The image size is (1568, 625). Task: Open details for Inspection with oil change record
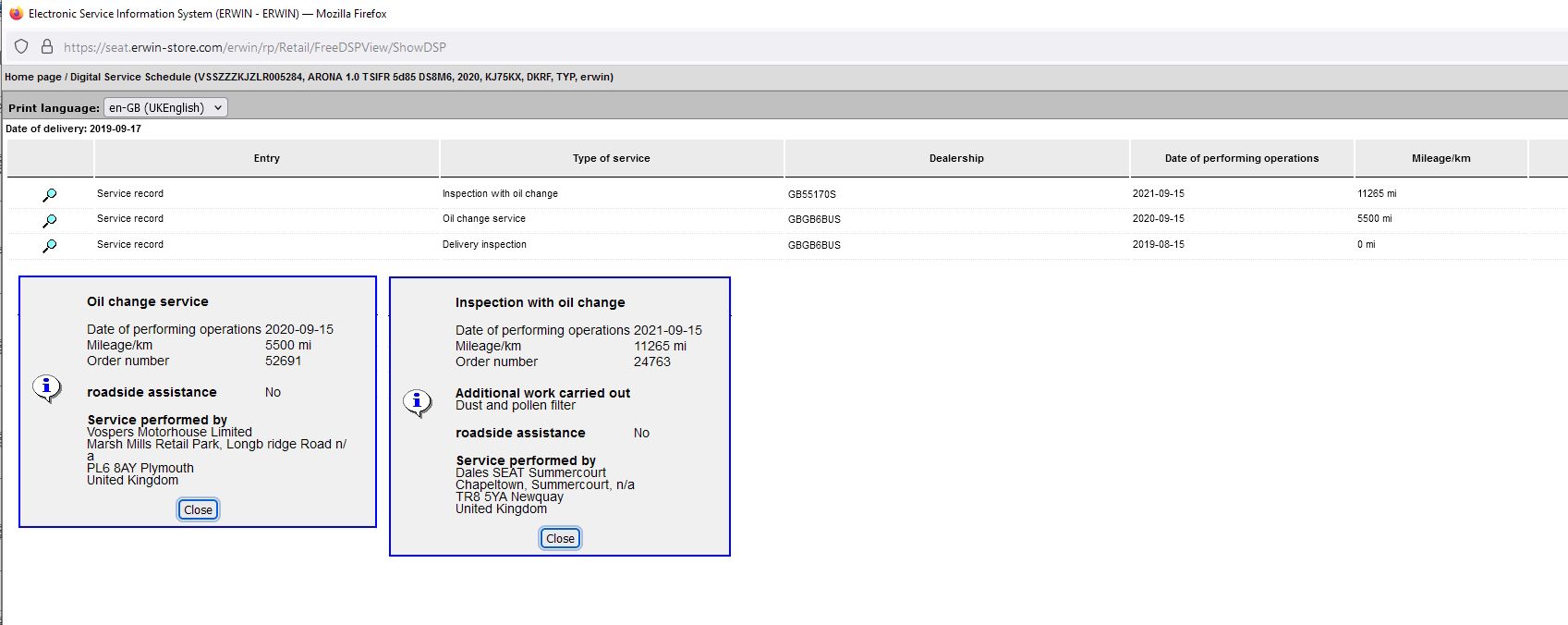click(50, 195)
